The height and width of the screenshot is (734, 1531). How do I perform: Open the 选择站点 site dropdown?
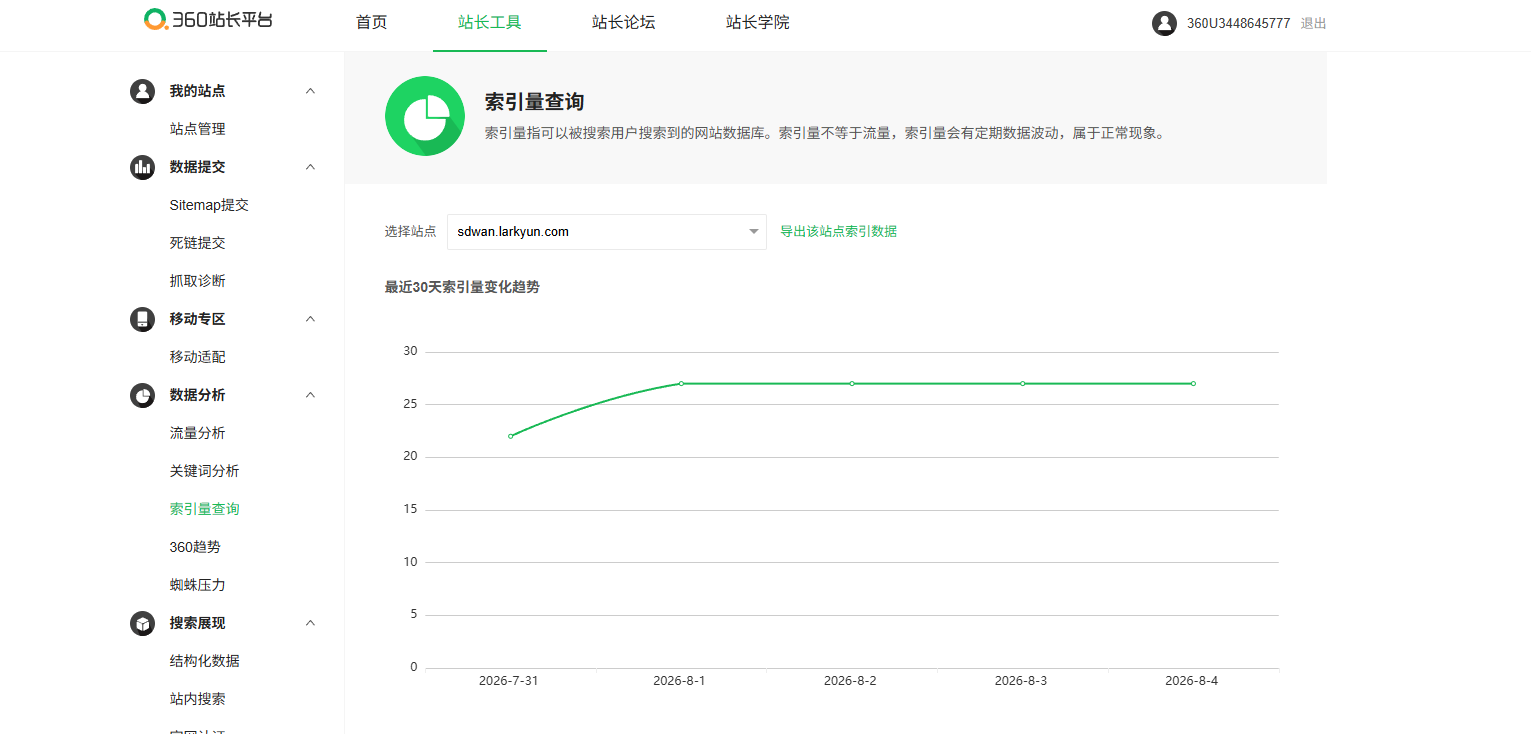[x=607, y=232]
